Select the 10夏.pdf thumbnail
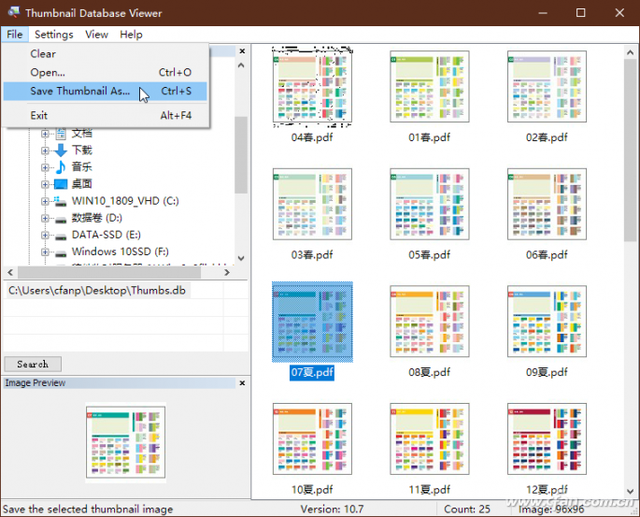Viewport: 640px width, 517px height. [312, 439]
